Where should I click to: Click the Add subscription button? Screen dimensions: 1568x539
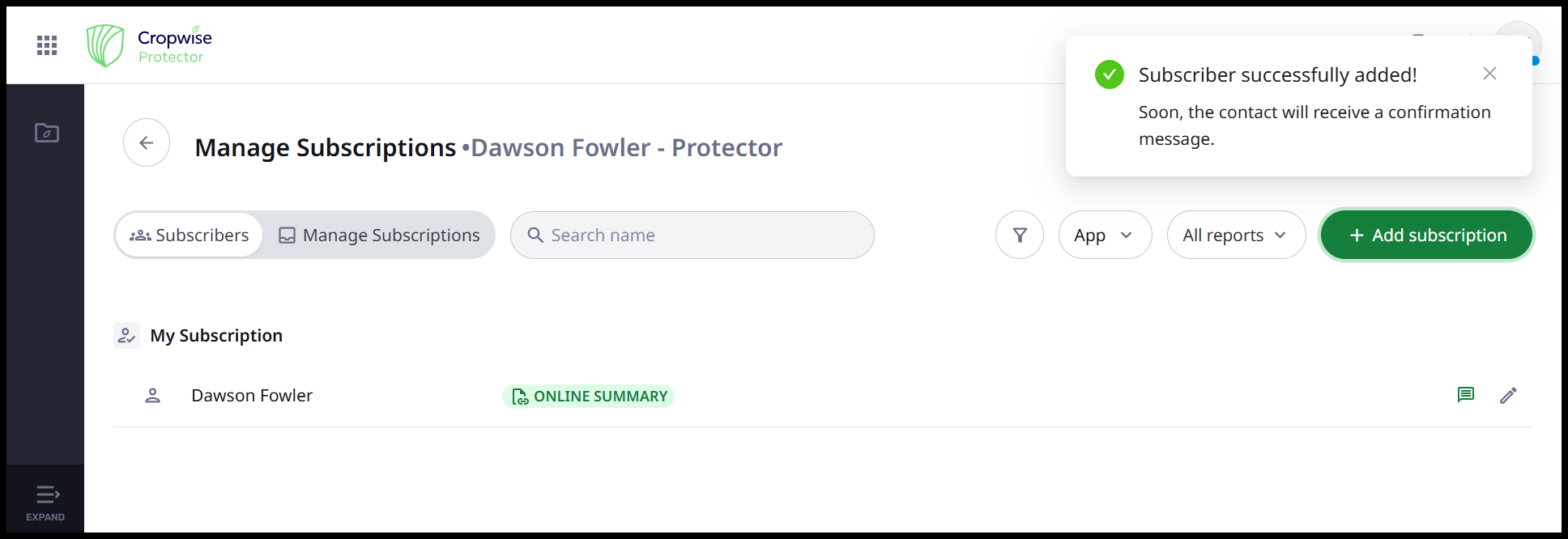[1426, 236]
